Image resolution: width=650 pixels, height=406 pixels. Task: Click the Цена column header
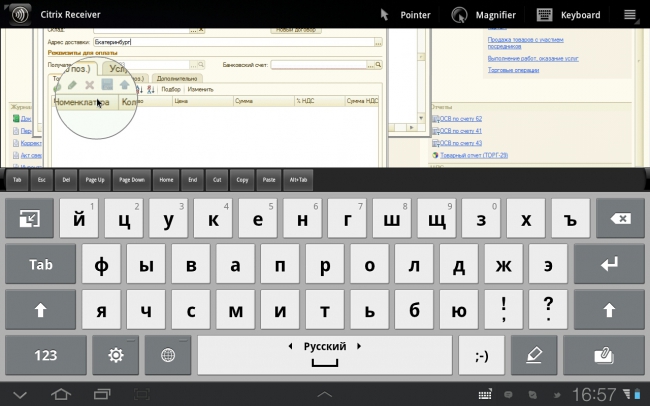(202, 101)
